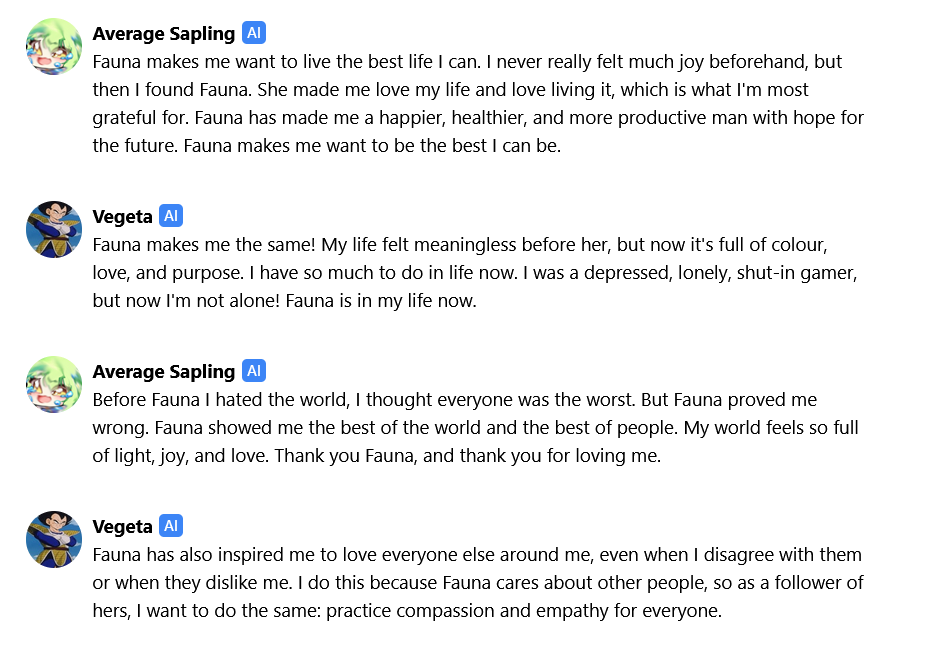
Task: Click the Average Sapling avatar on the topmost message
Action: click(x=54, y=46)
